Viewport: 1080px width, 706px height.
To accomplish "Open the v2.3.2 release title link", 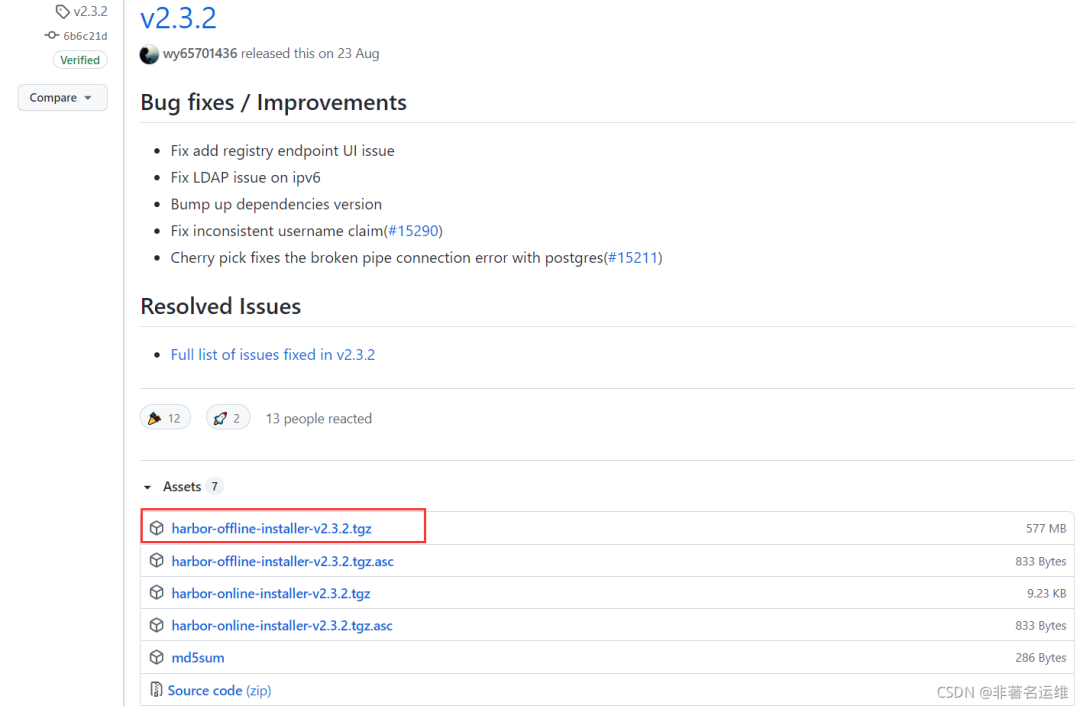I will pos(178,18).
